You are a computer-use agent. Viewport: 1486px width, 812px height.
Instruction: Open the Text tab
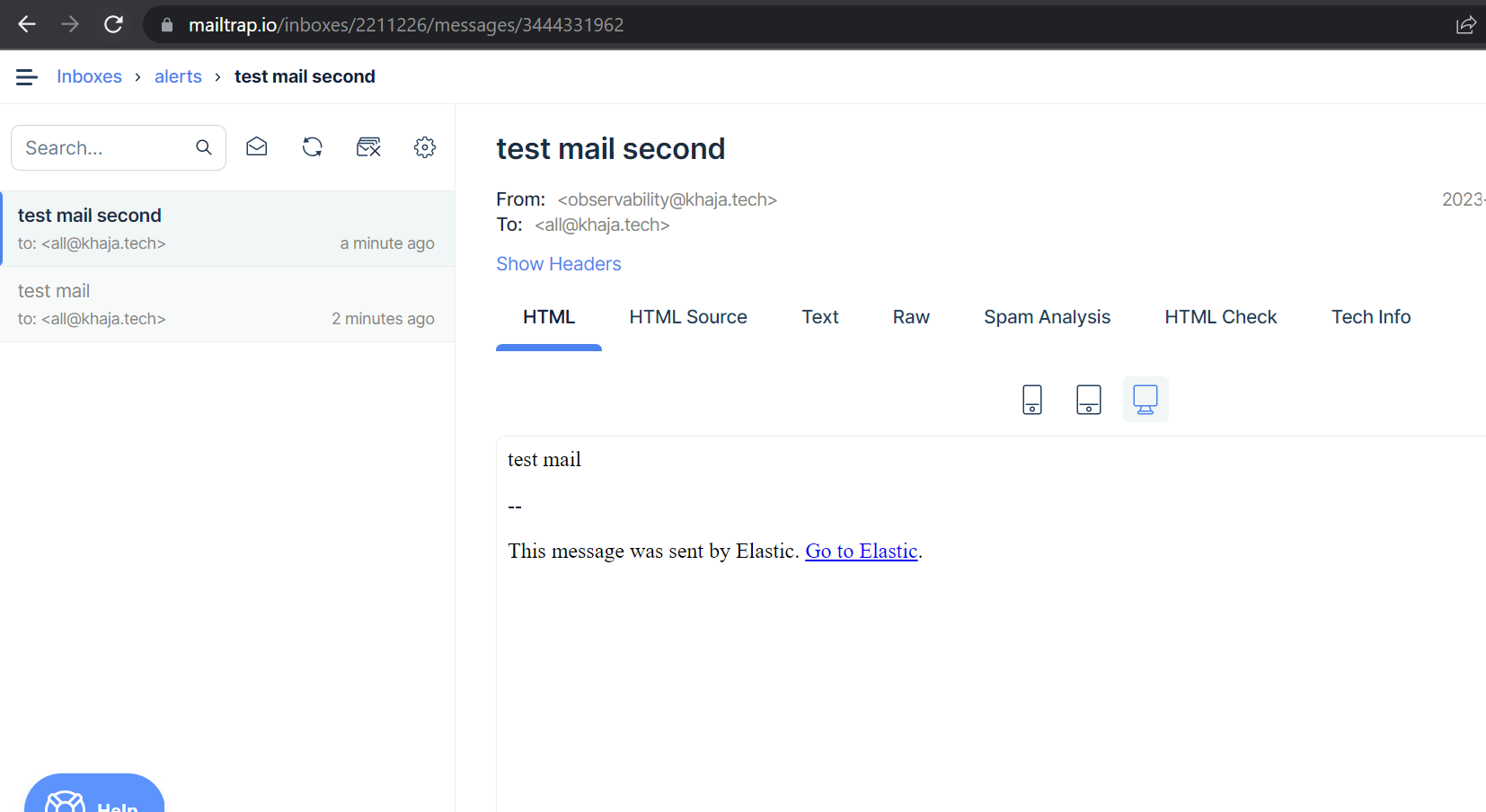(820, 317)
